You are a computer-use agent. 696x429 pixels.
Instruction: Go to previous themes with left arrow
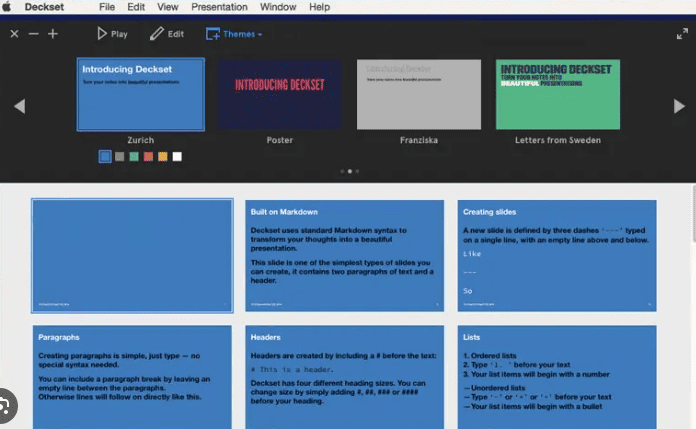click(x=20, y=106)
